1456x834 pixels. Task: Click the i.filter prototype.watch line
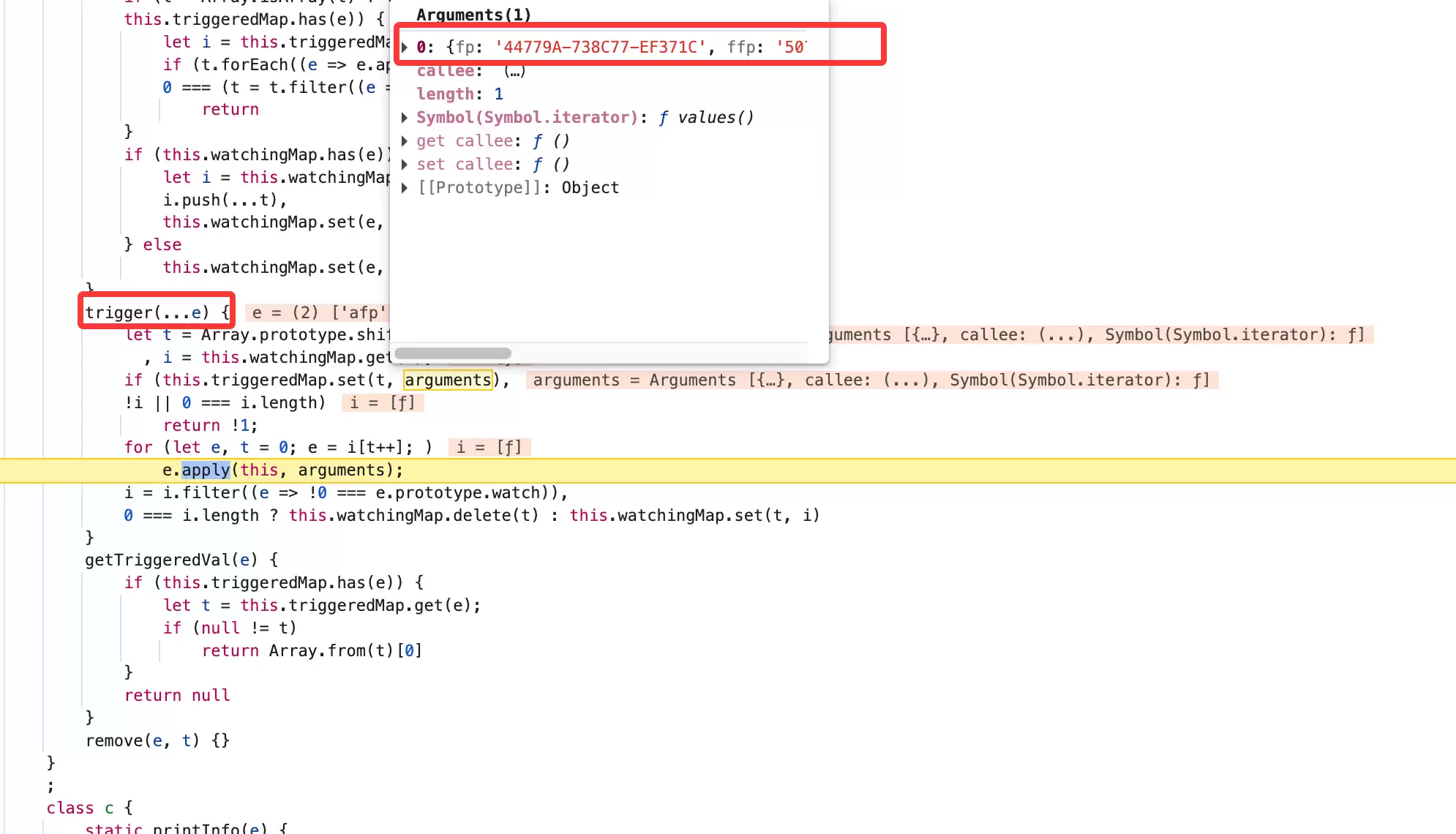346,493
